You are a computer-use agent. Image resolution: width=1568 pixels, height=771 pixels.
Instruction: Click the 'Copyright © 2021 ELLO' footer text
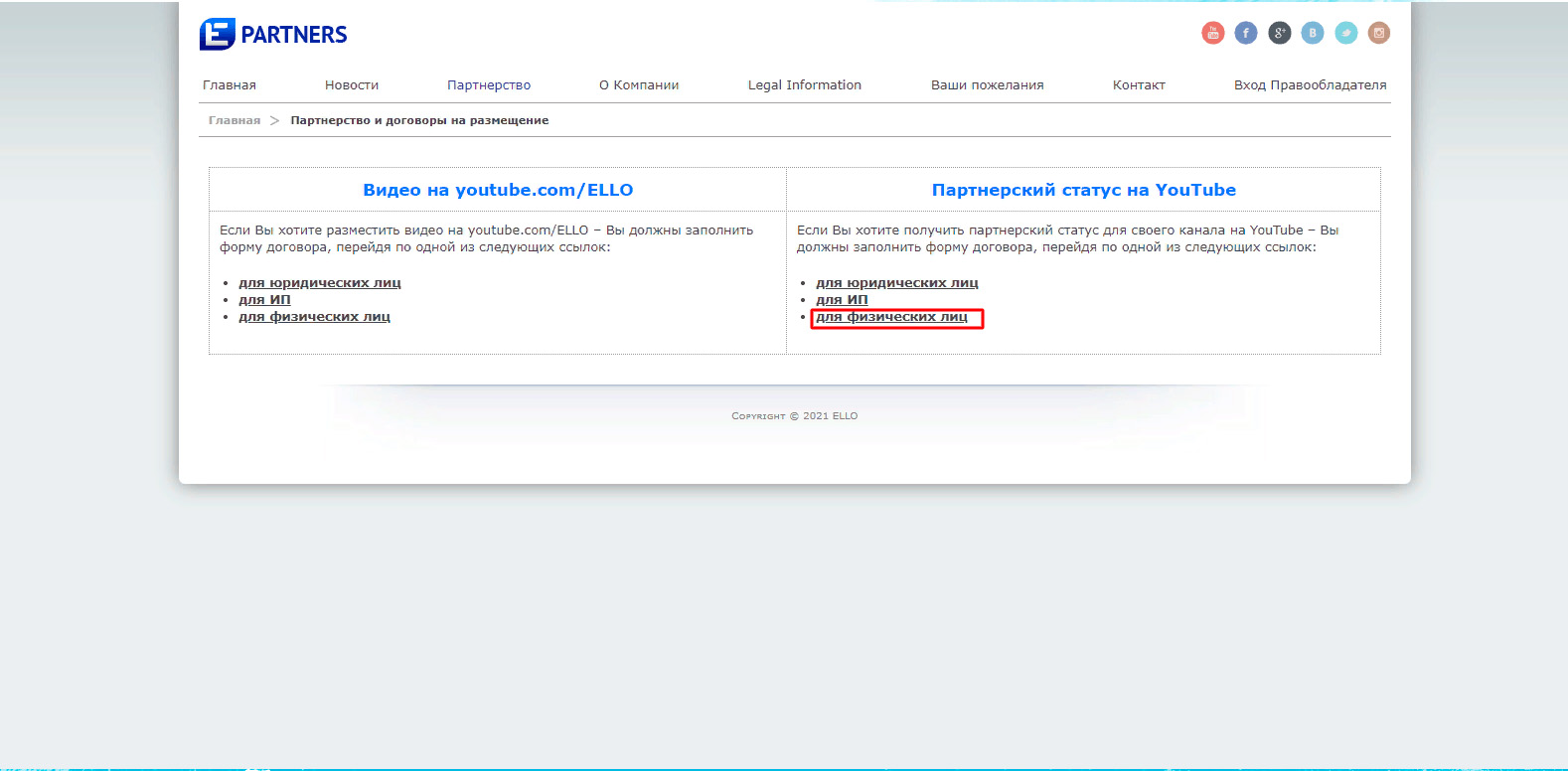click(x=795, y=416)
